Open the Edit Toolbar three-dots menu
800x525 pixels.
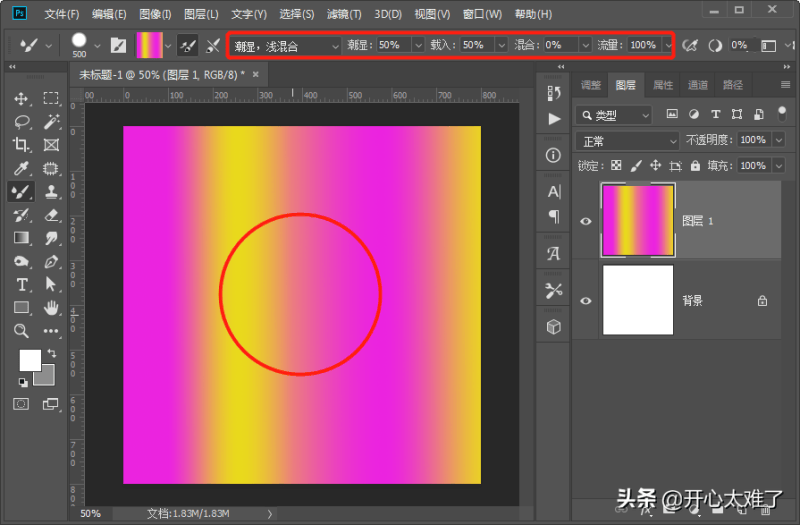point(51,331)
